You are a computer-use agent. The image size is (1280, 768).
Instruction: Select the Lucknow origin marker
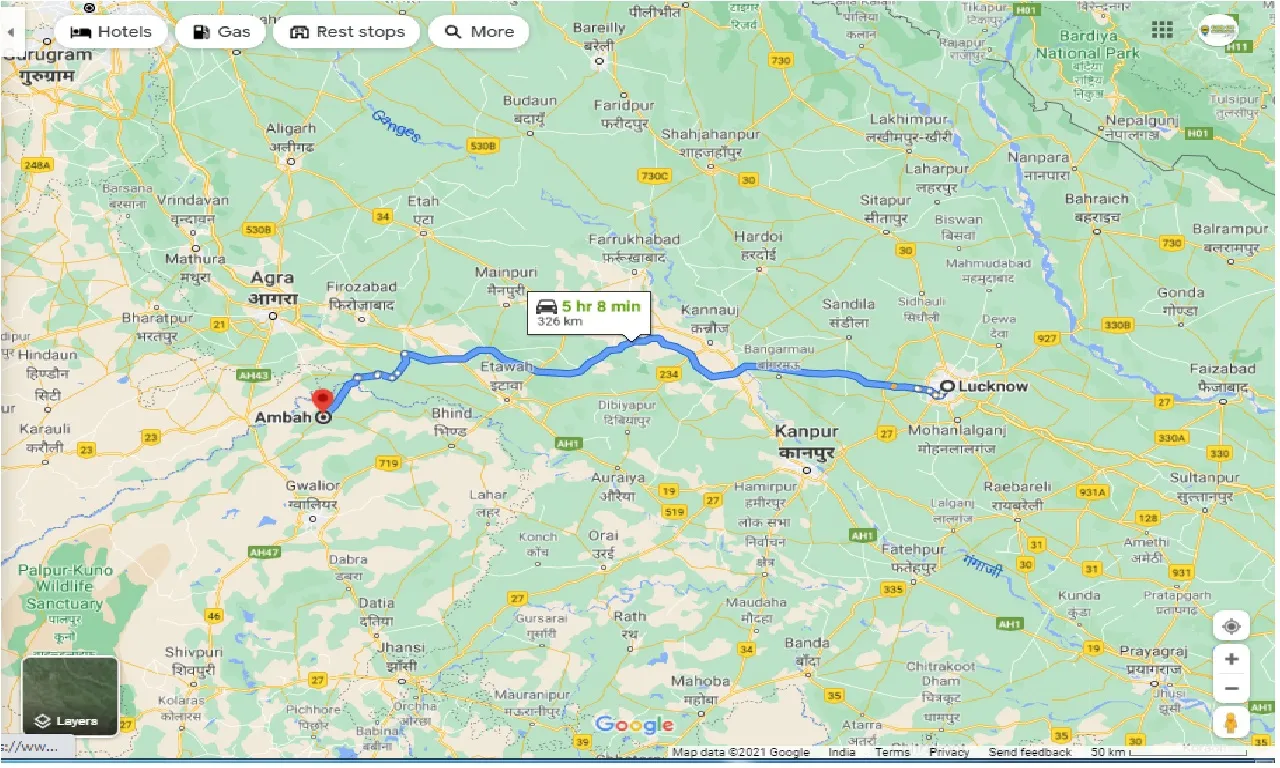coord(945,388)
